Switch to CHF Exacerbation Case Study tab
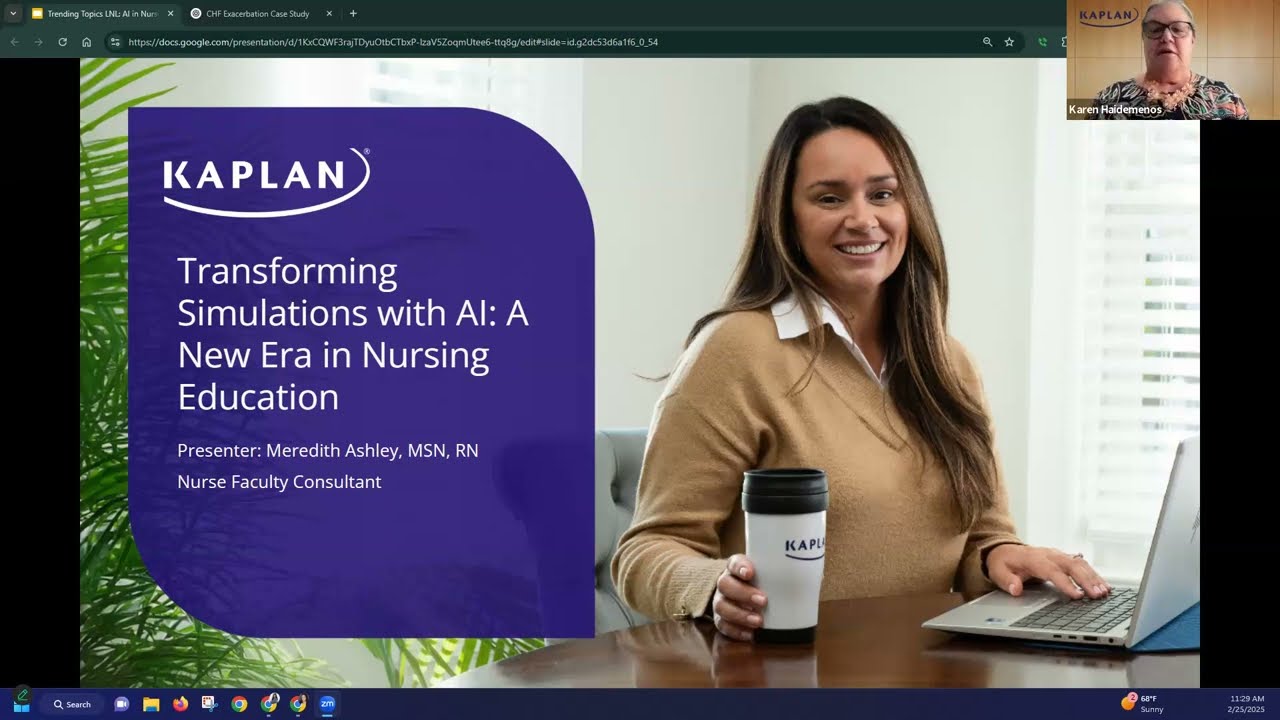Viewport: 1280px width, 720px height. (260, 14)
